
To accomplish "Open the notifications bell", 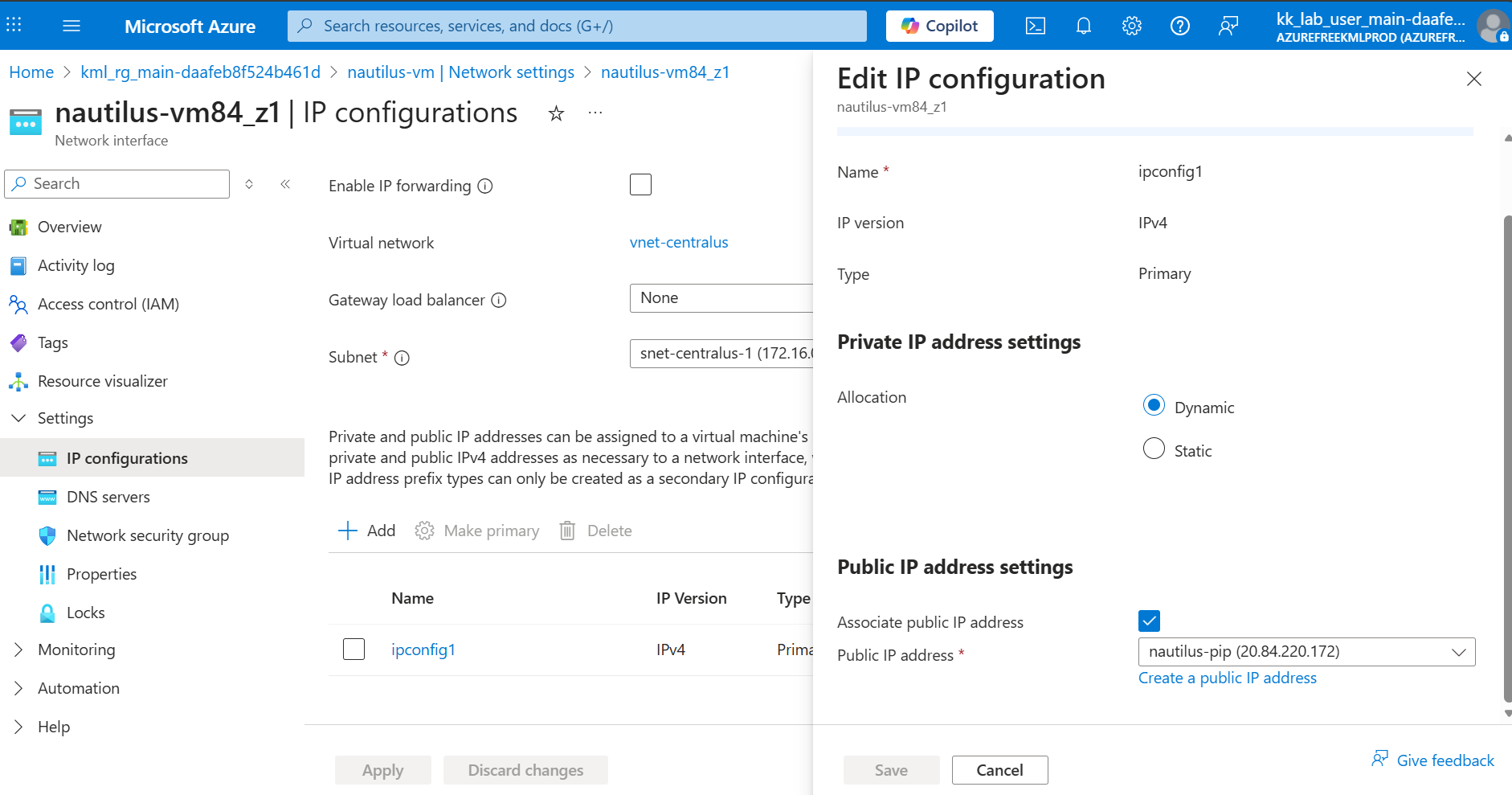I will click(x=1084, y=27).
